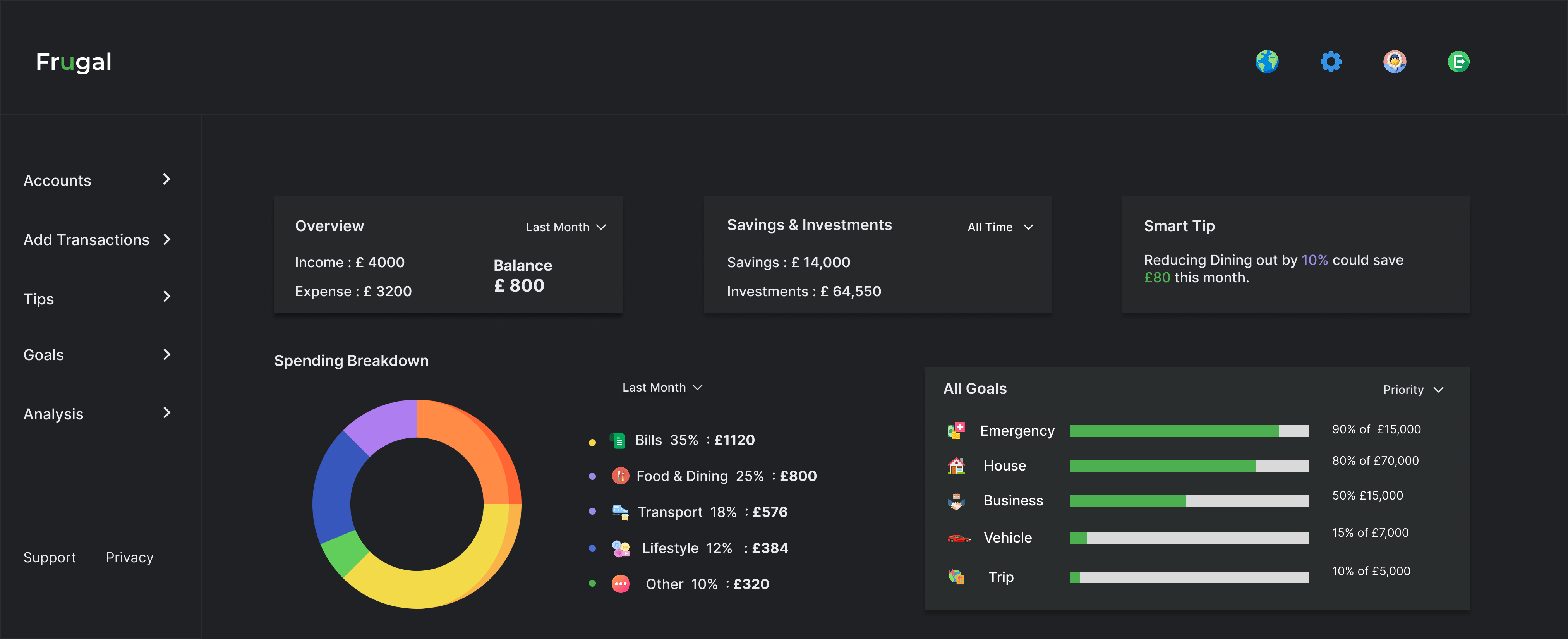
Task: Click the globe language icon
Action: 1267,62
